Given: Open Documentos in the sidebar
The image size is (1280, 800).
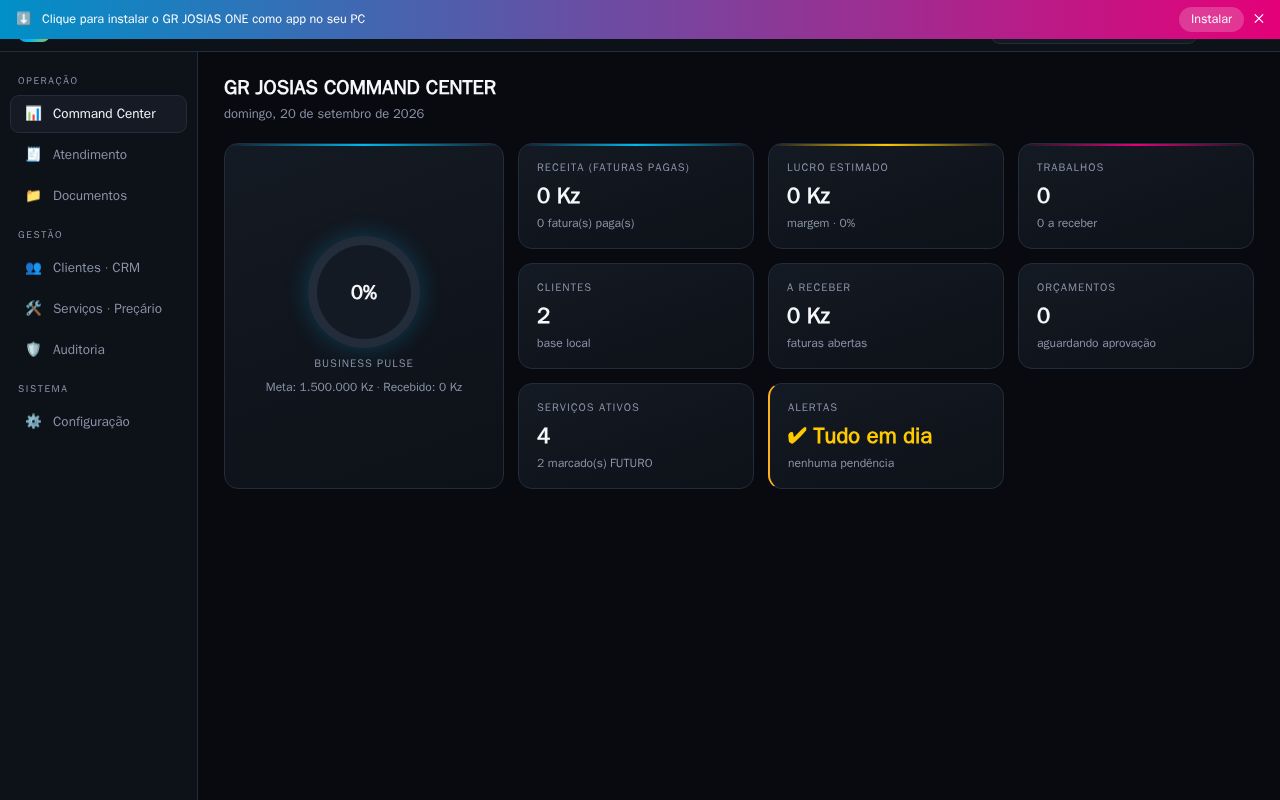Looking at the screenshot, I should [98, 196].
